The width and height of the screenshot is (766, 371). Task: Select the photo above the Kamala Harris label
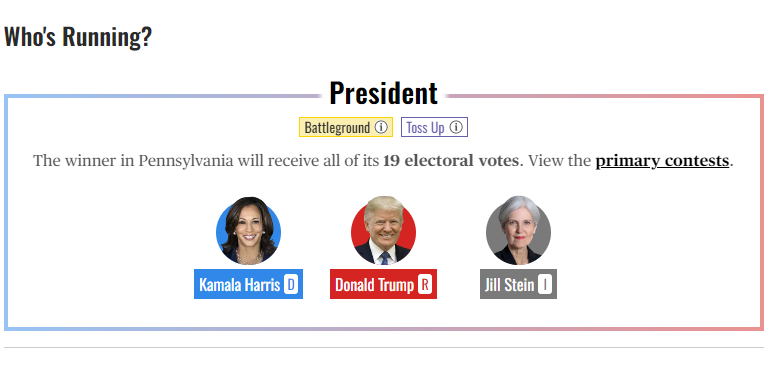[249, 231]
